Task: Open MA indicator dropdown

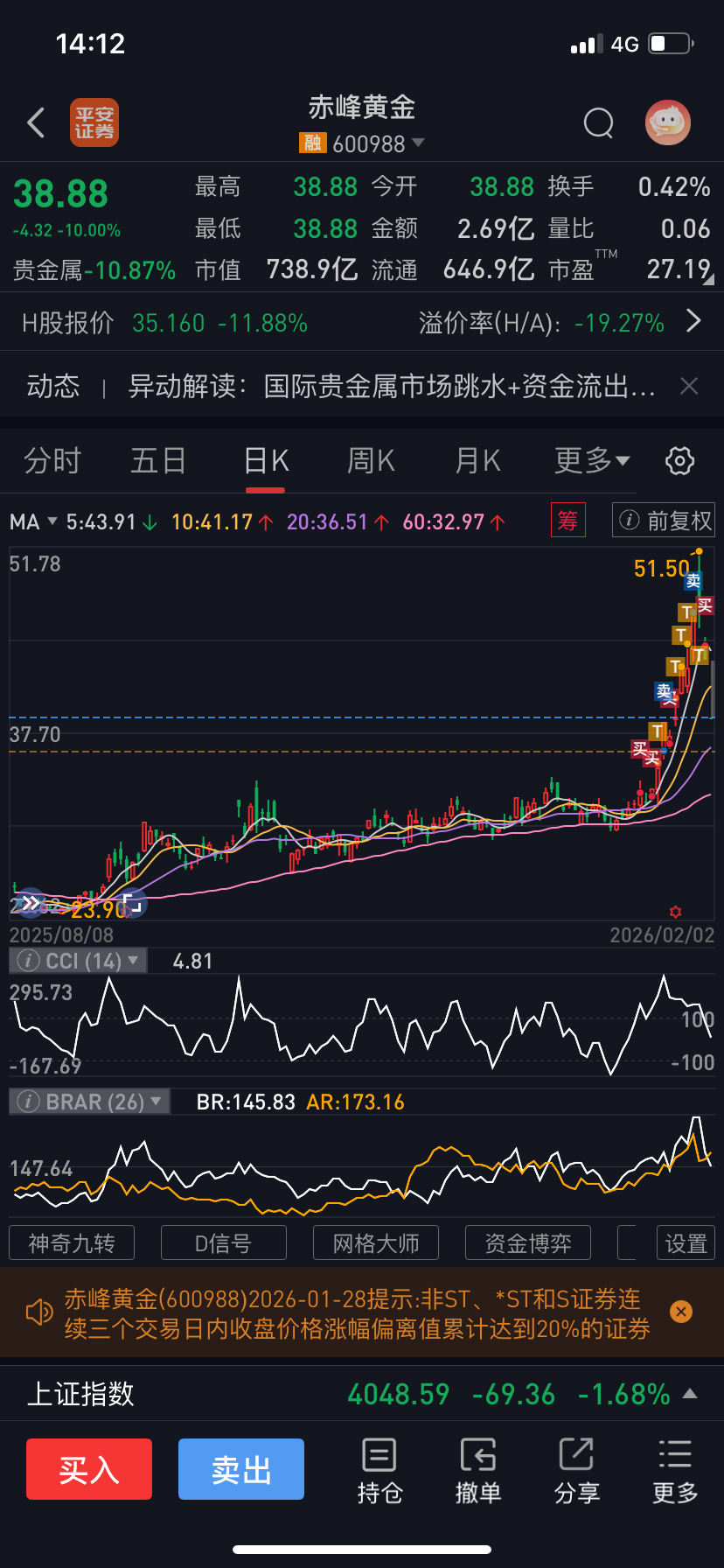Action: [x=33, y=522]
